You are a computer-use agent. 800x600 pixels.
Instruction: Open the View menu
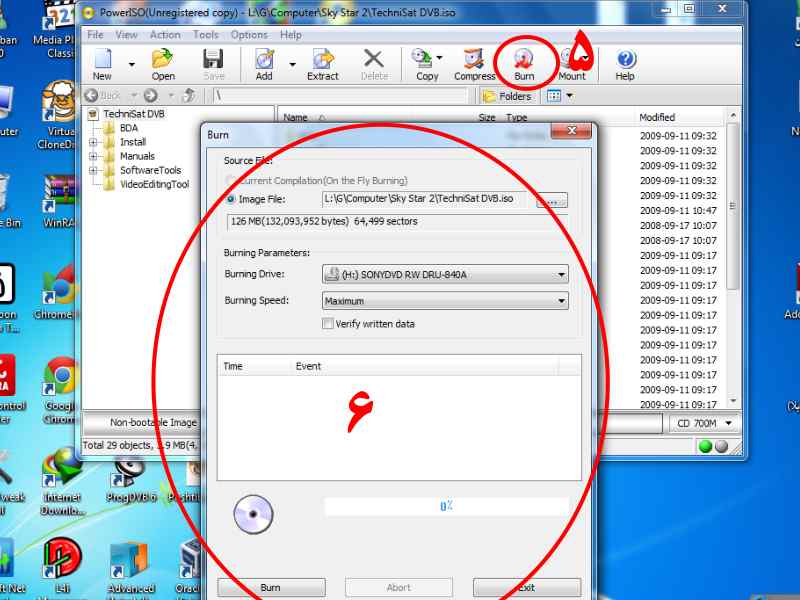126,35
